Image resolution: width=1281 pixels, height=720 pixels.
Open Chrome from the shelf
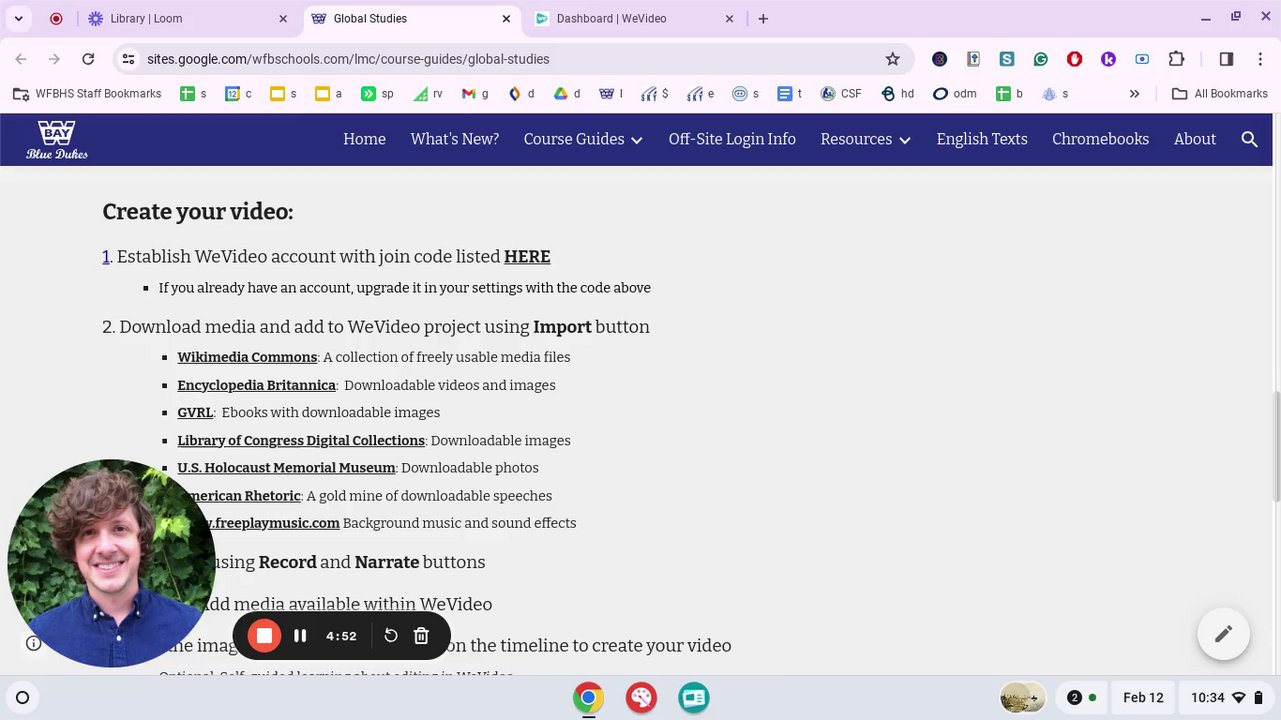[588, 698]
